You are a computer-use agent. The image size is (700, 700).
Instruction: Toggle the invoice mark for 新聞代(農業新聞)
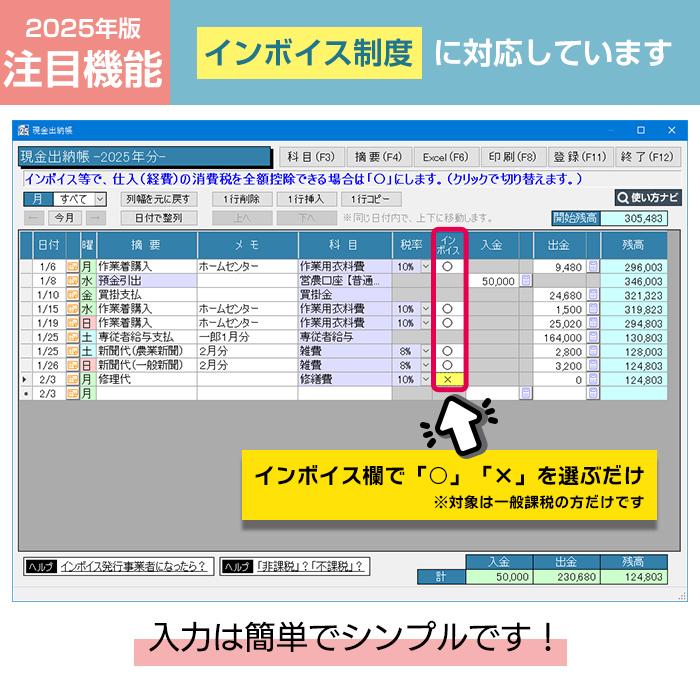pos(447,351)
